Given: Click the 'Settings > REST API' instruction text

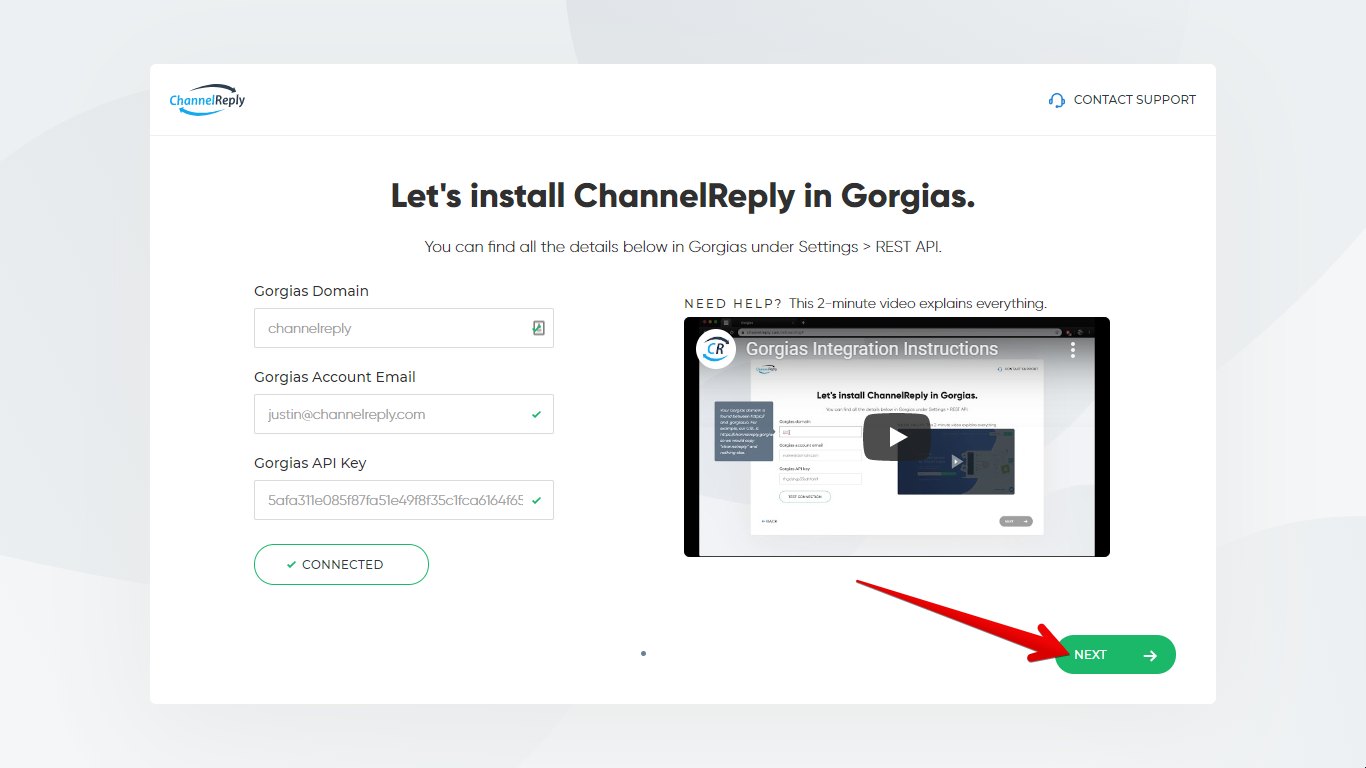Looking at the screenshot, I should (869, 246).
